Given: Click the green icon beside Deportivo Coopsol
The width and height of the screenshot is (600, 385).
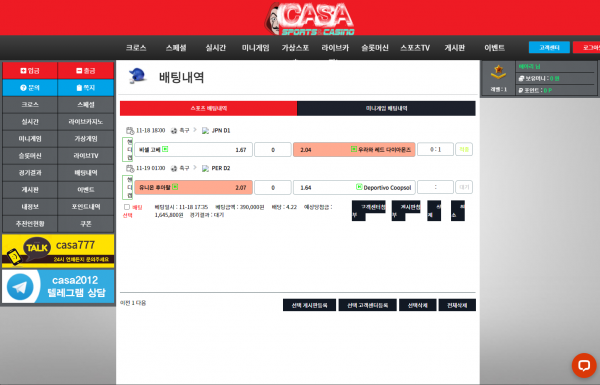Looking at the screenshot, I should (x=359, y=187).
